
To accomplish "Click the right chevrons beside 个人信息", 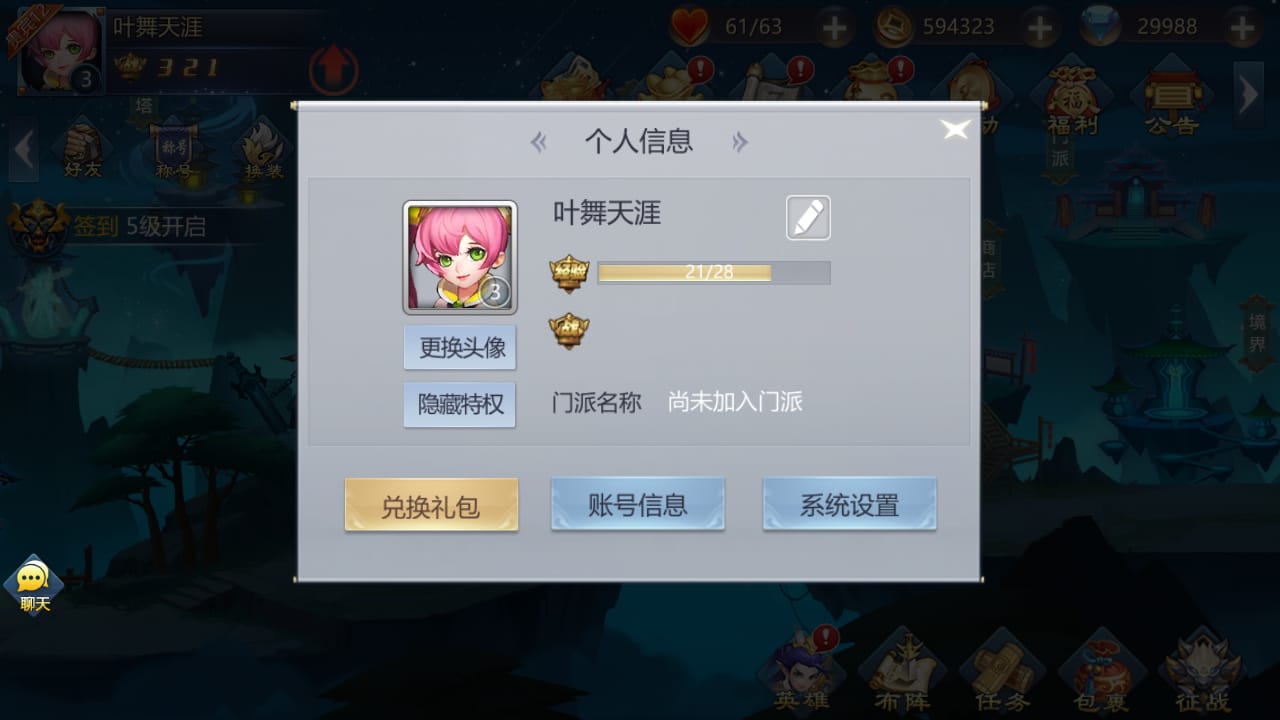I will pyautogui.click(x=740, y=142).
